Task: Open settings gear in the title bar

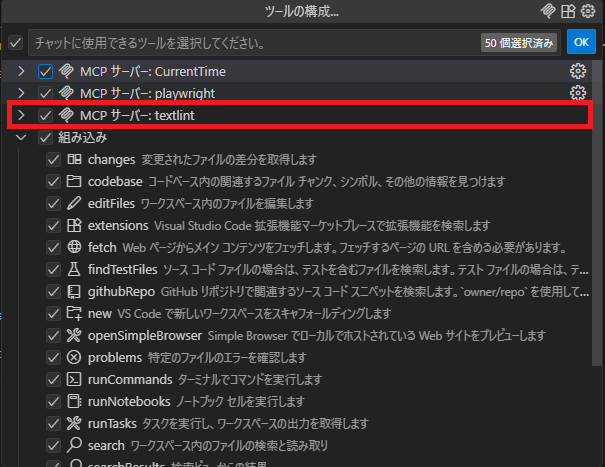Action: click(x=588, y=11)
